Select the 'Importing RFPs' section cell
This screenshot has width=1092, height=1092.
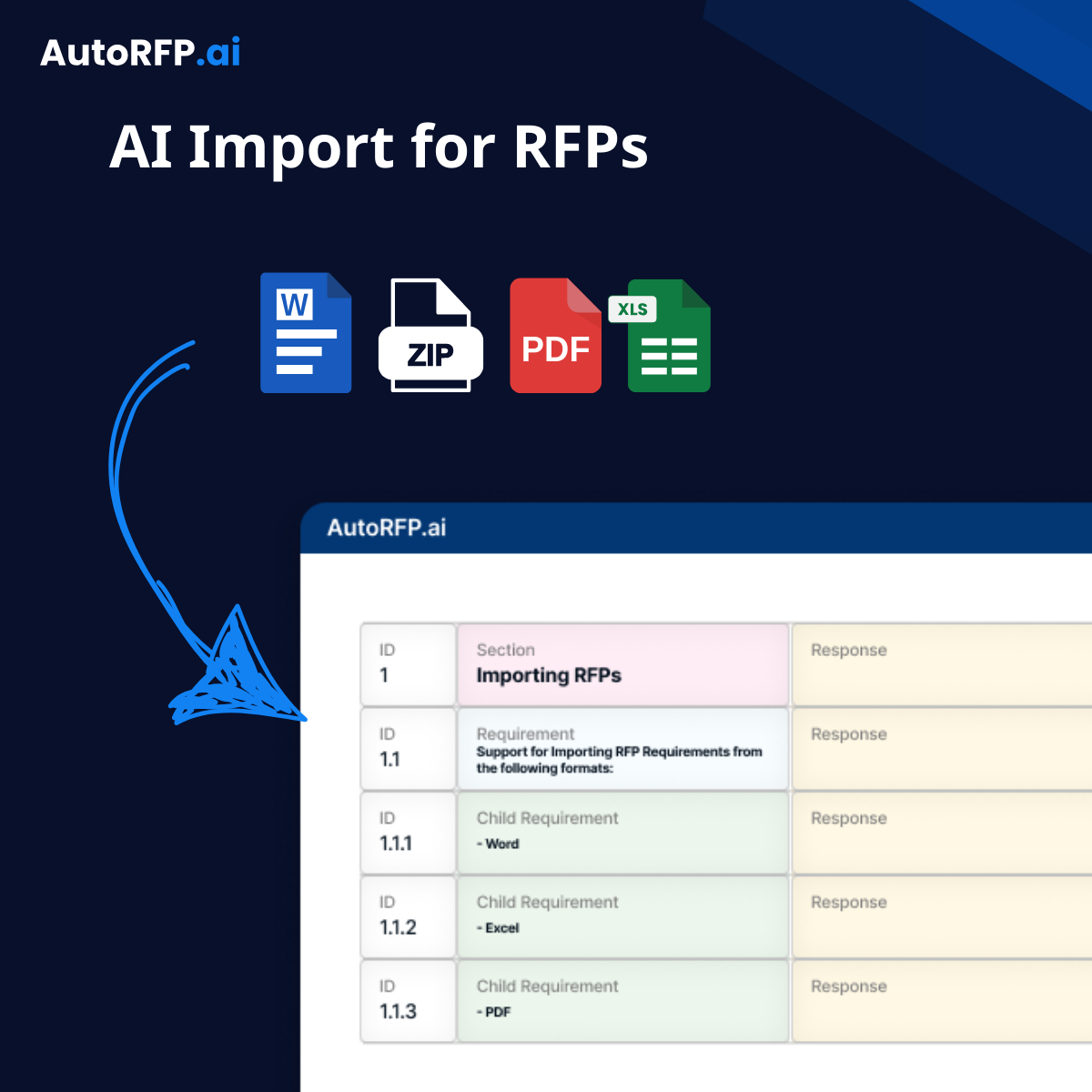click(622, 664)
